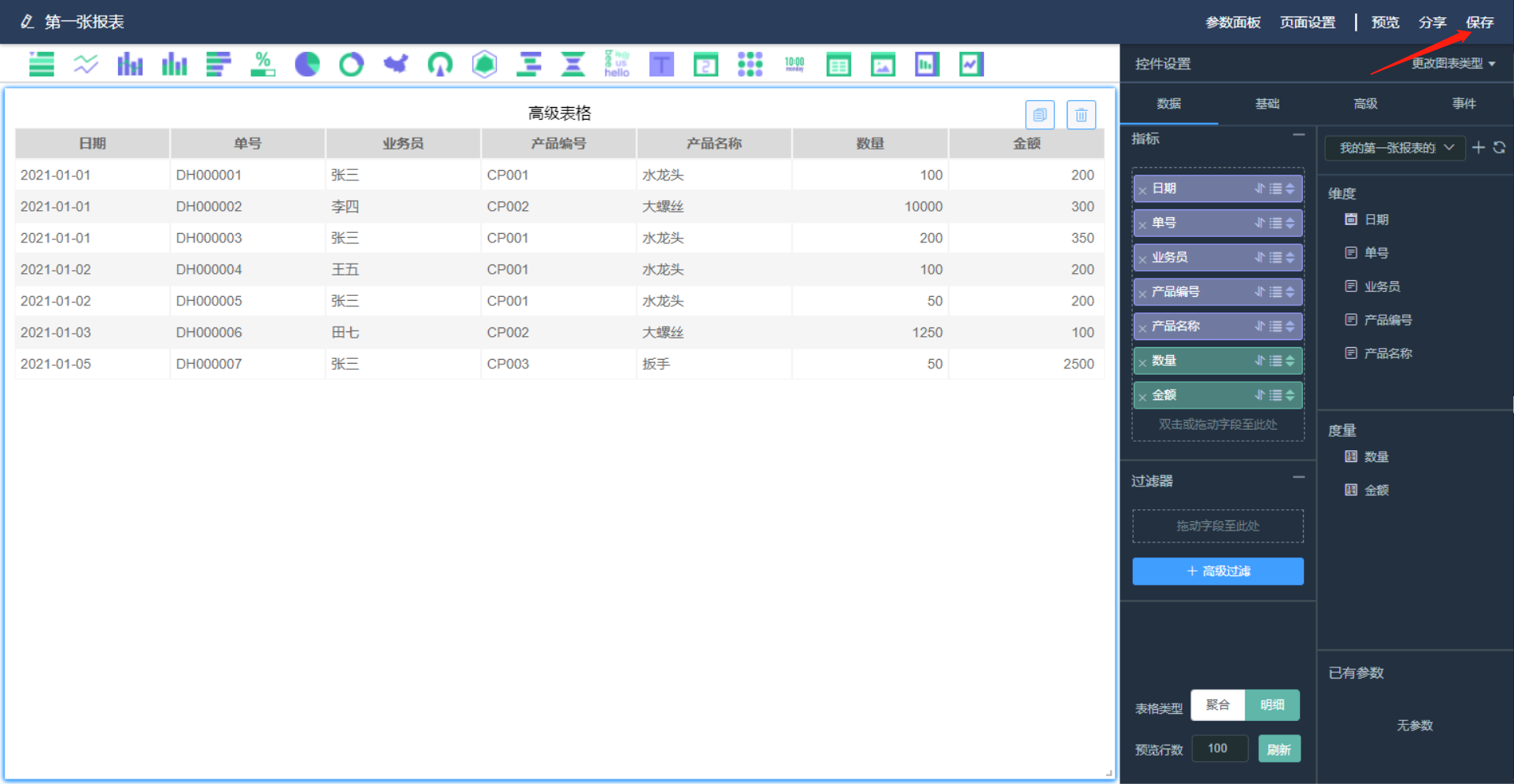Click up-down reorder arrows on 日期 indicator
Viewport: 1514px width, 784px height.
tap(1290, 188)
